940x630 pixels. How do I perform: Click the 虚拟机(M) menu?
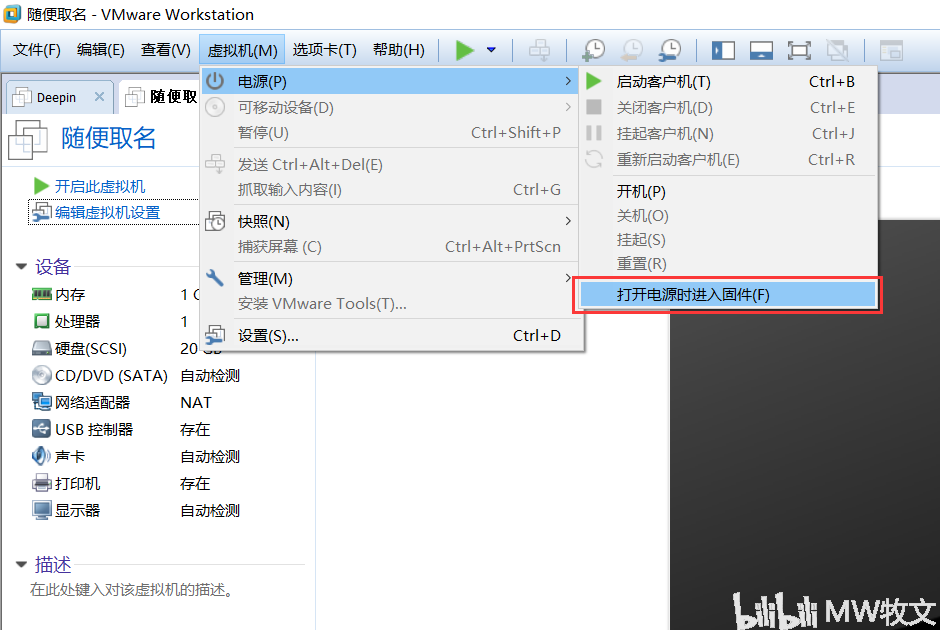pyautogui.click(x=242, y=50)
